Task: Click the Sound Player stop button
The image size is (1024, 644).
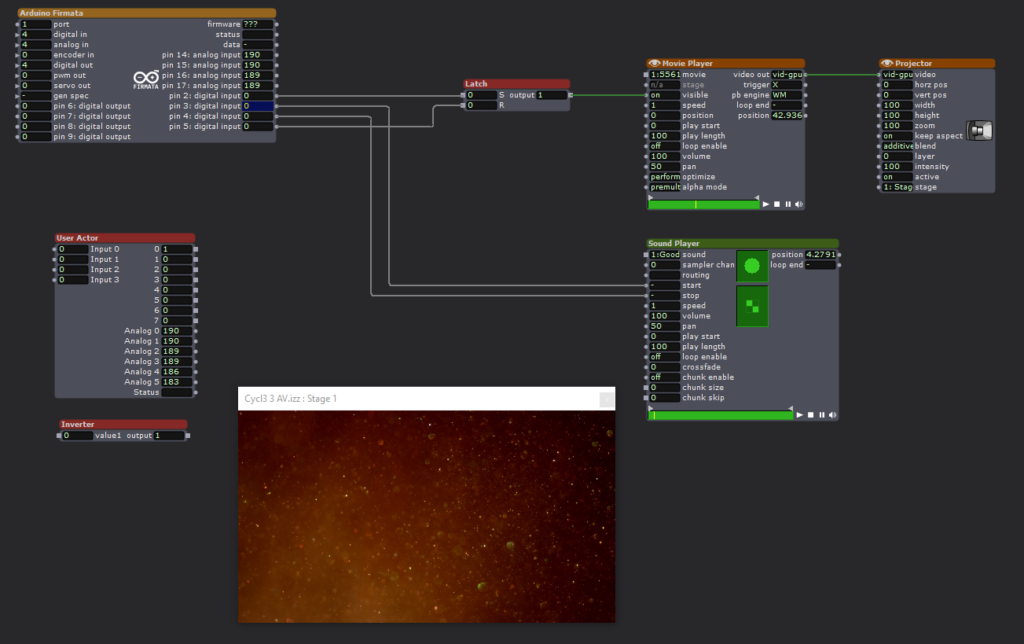Action: pos(810,415)
